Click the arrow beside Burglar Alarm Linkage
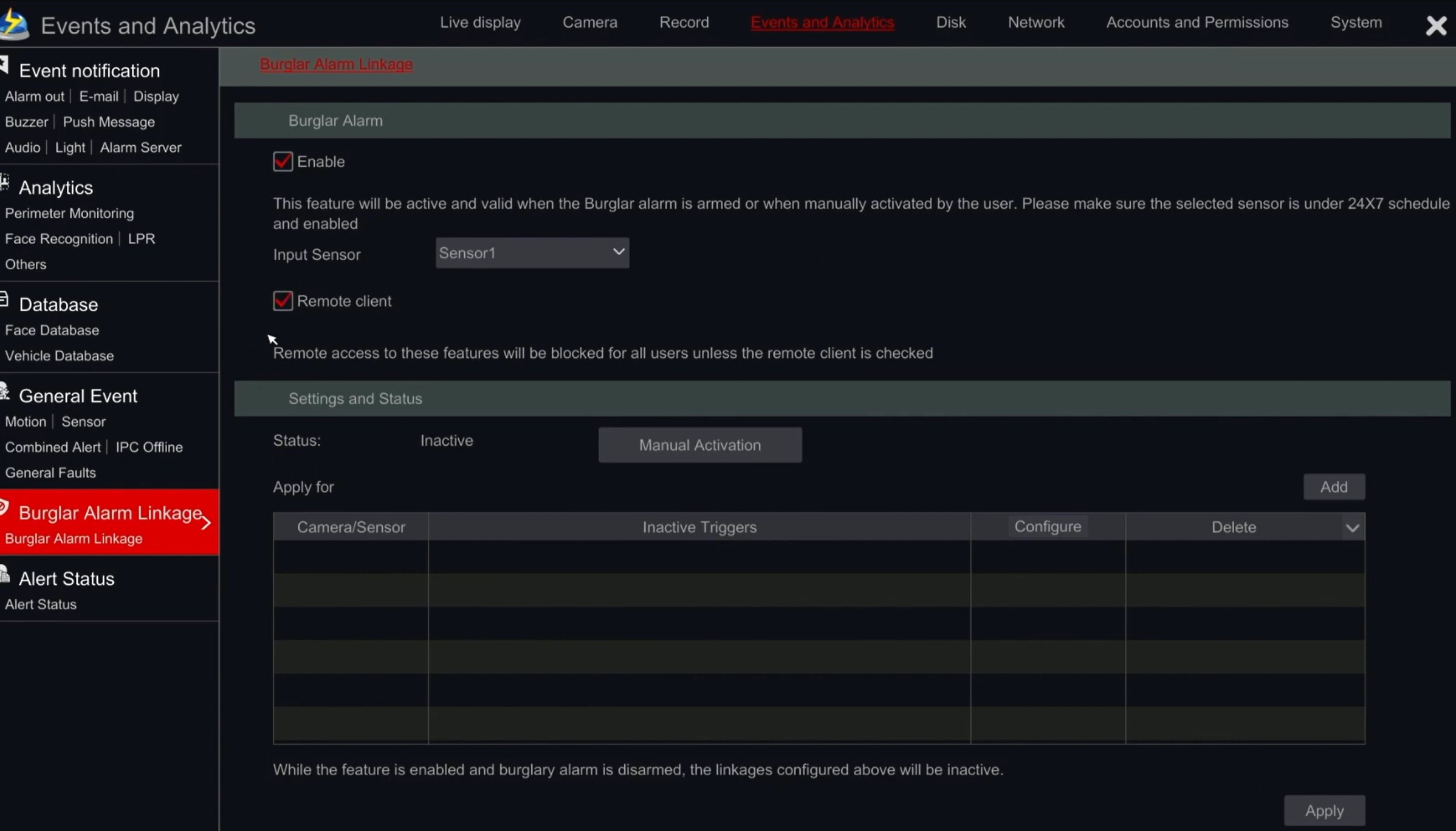1456x831 pixels. (x=206, y=522)
